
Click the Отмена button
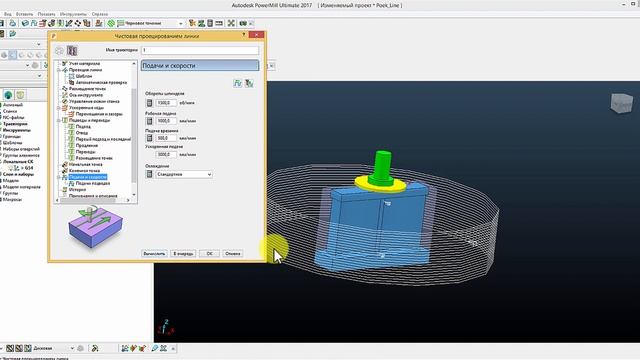233,253
